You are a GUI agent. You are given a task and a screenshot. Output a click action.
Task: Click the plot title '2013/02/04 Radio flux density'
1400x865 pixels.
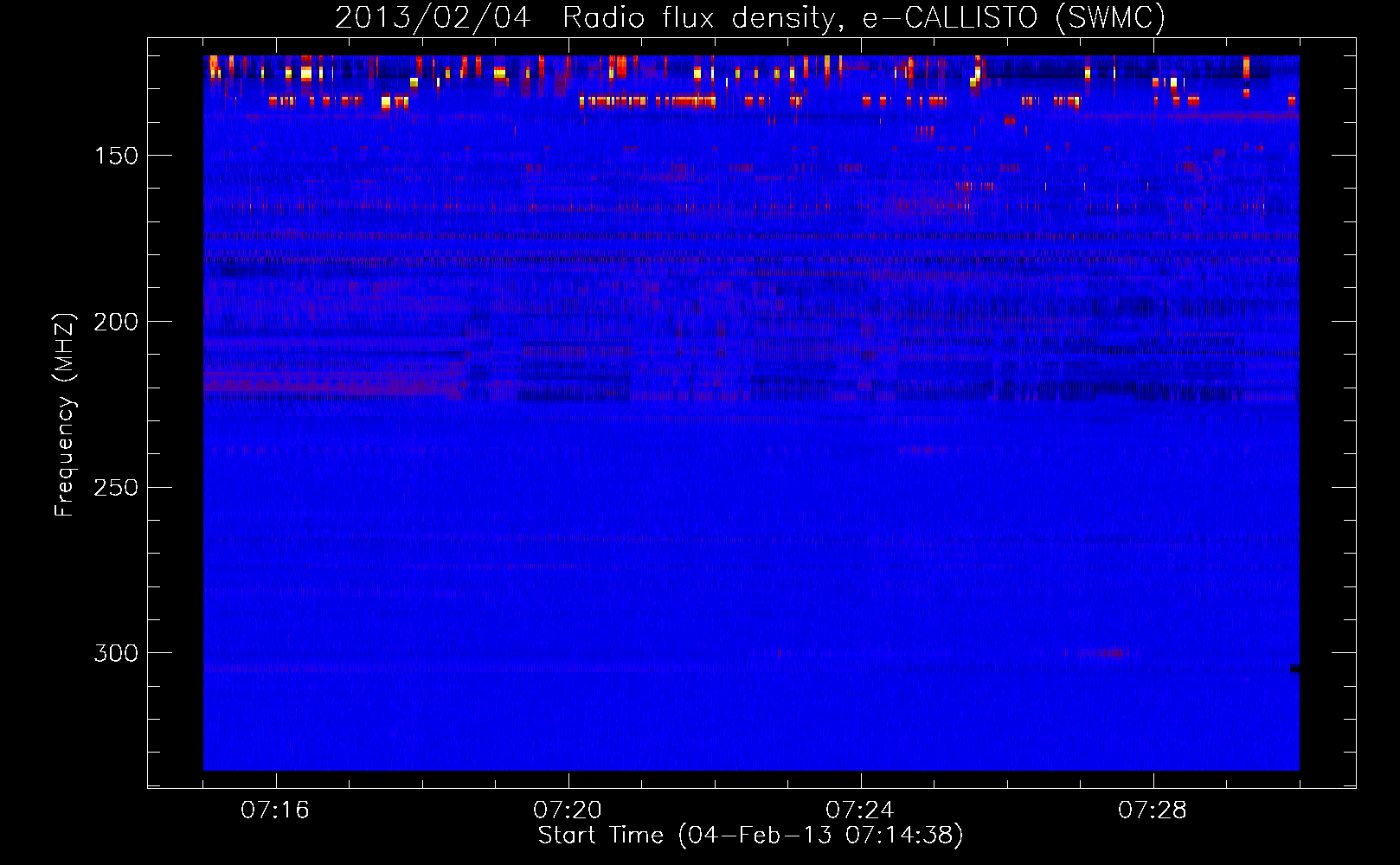pyautogui.click(x=750, y=18)
